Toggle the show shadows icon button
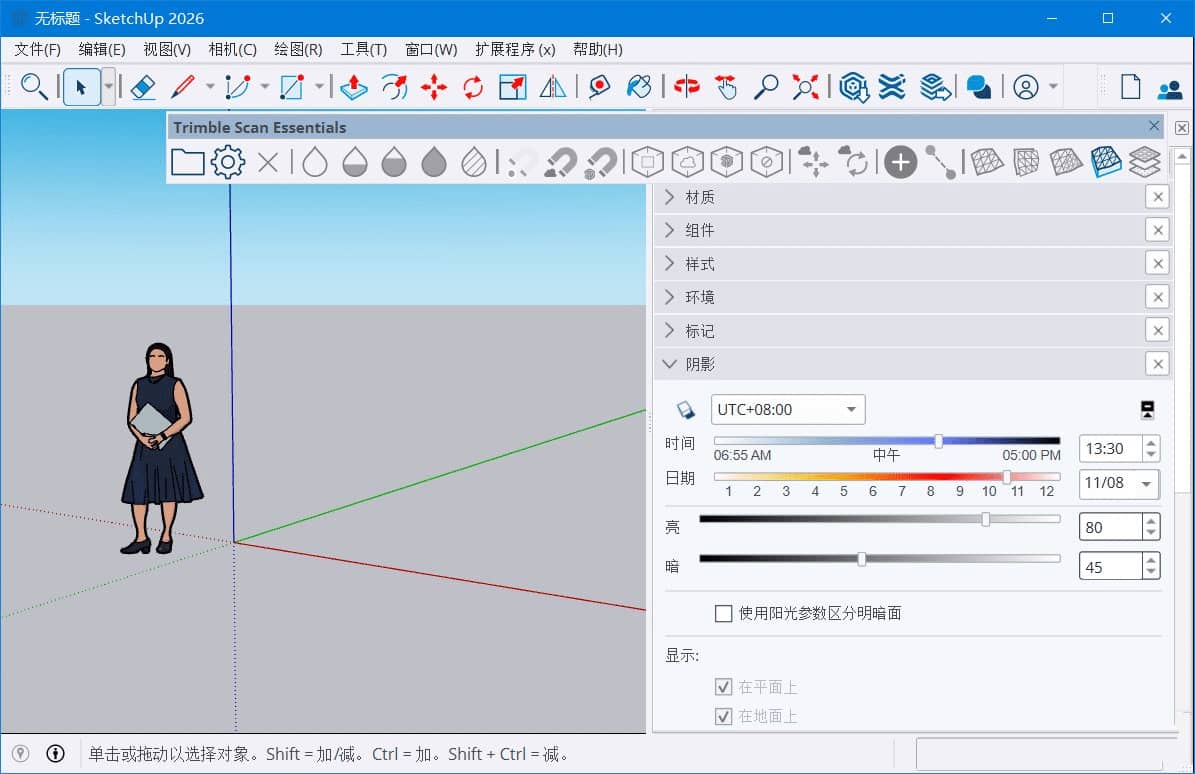This screenshot has width=1195, height=774. pyautogui.click(x=686, y=410)
